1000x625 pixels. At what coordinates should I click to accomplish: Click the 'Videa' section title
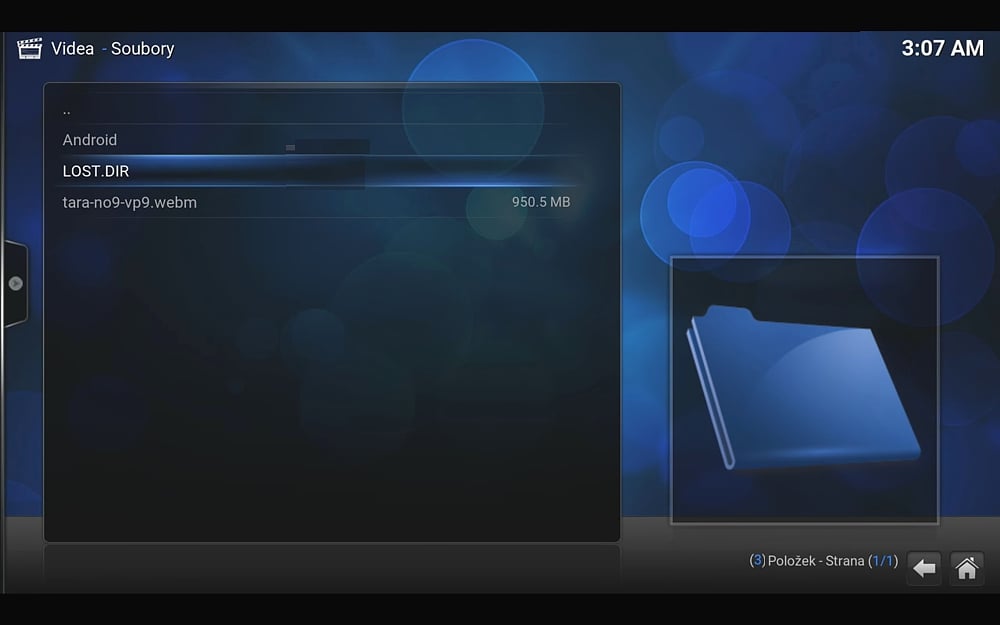click(72, 48)
